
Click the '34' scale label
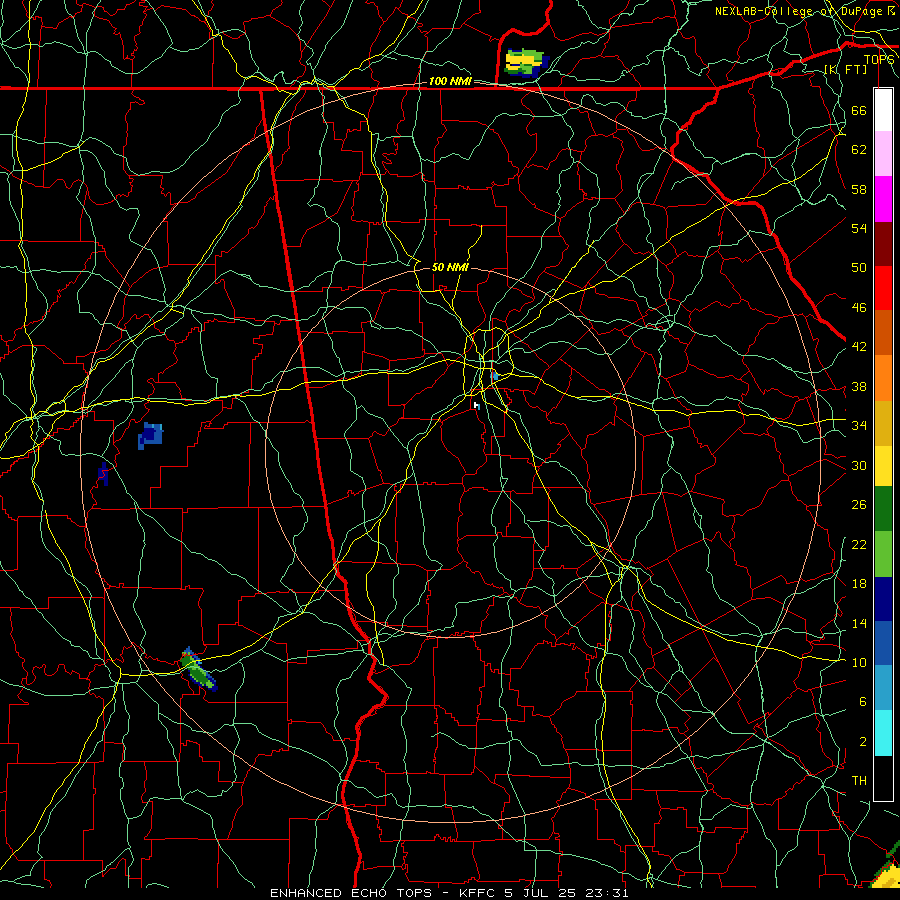(859, 426)
